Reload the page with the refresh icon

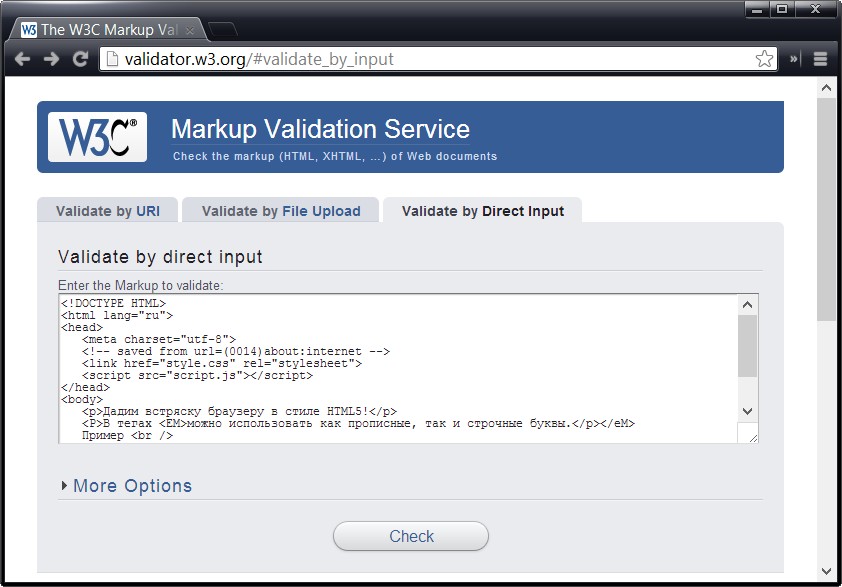(x=81, y=59)
